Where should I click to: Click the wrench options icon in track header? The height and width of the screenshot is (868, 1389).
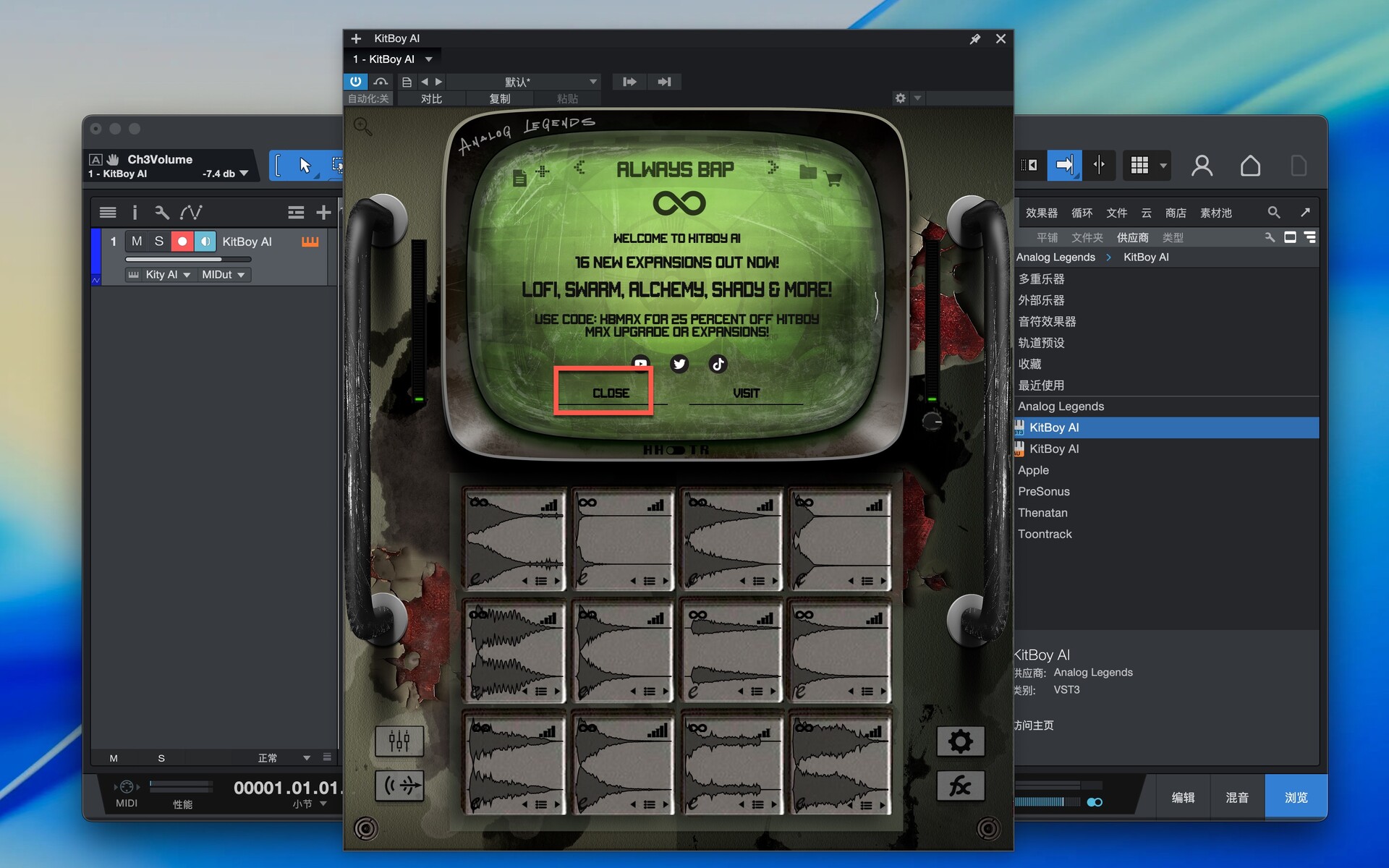(161, 212)
